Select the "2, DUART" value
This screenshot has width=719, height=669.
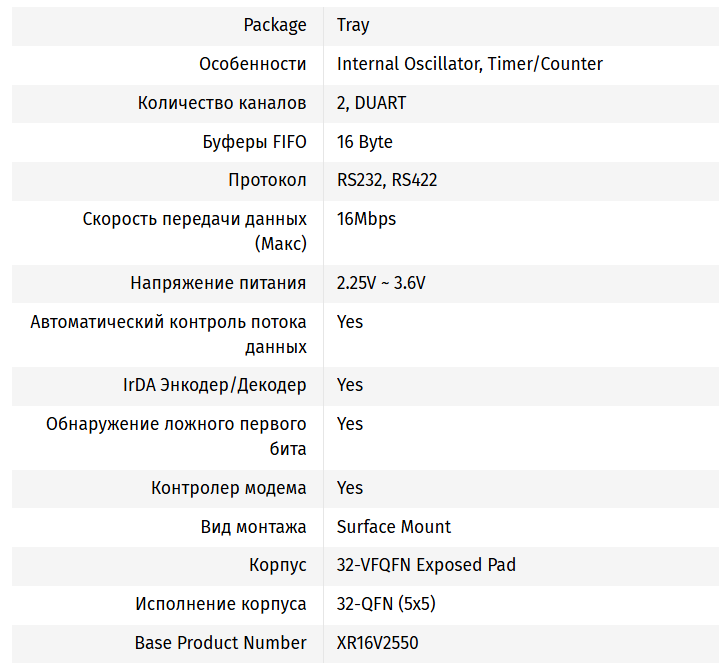(371, 103)
